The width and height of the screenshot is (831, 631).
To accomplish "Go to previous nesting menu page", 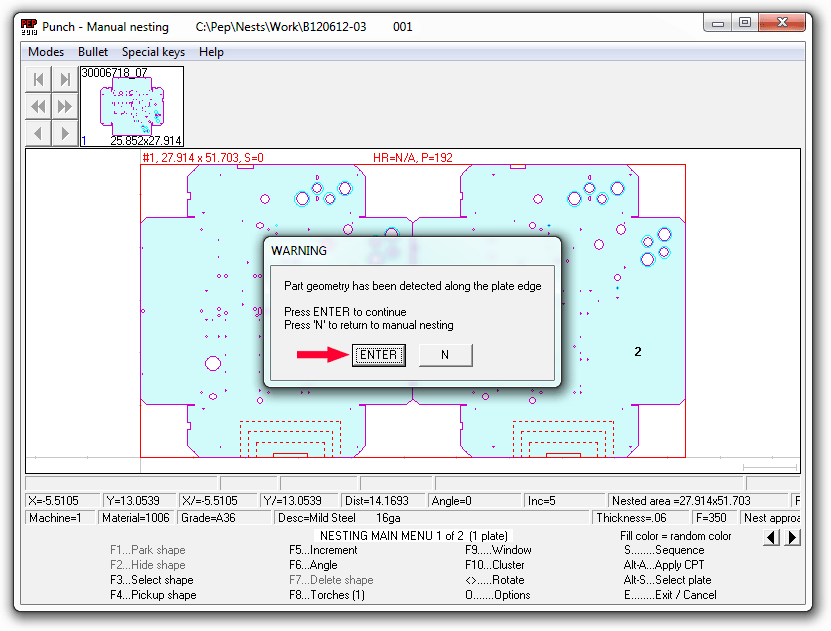I will 771,538.
